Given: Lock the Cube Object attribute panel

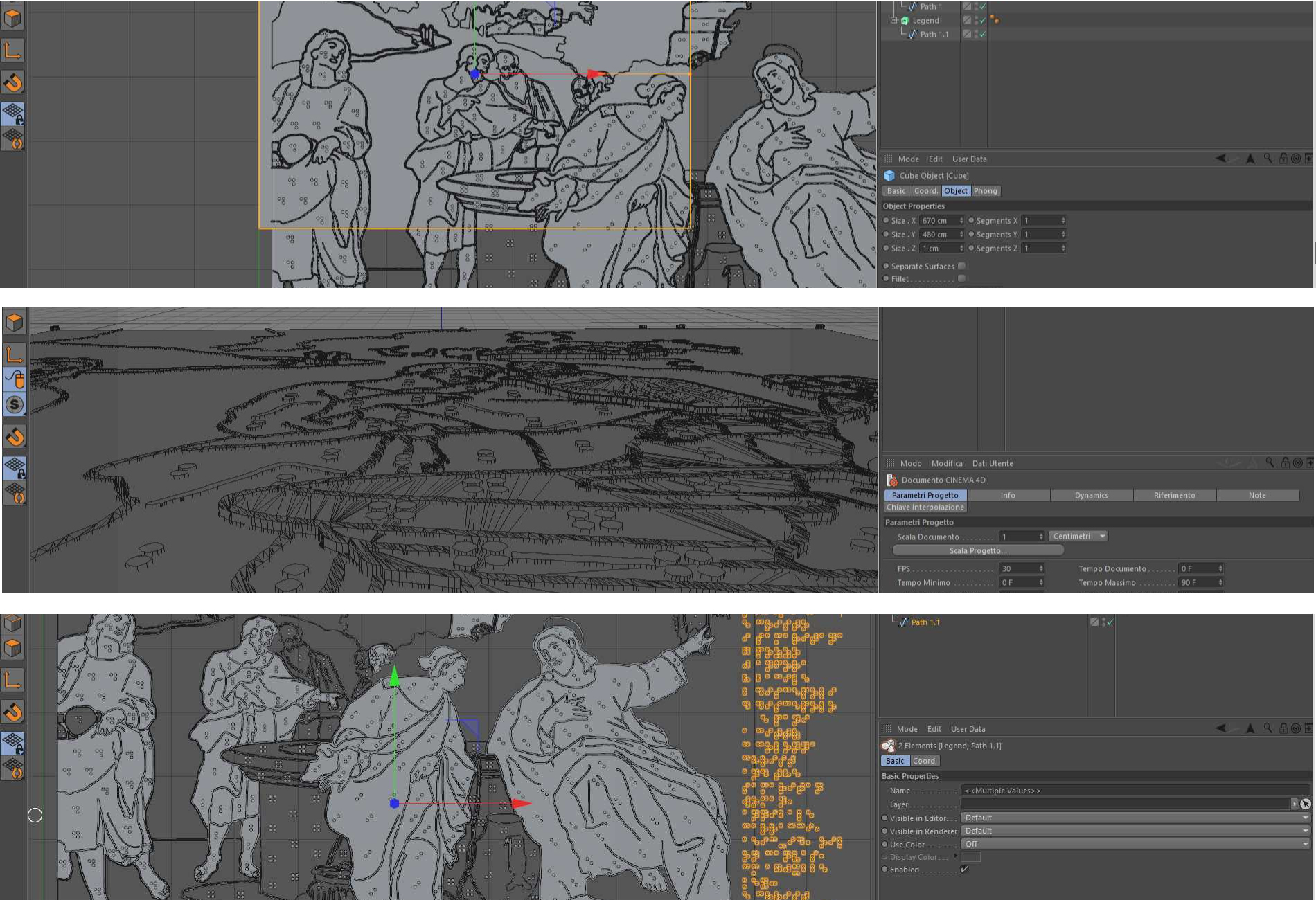Looking at the screenshot, I should pos(1283,159).
